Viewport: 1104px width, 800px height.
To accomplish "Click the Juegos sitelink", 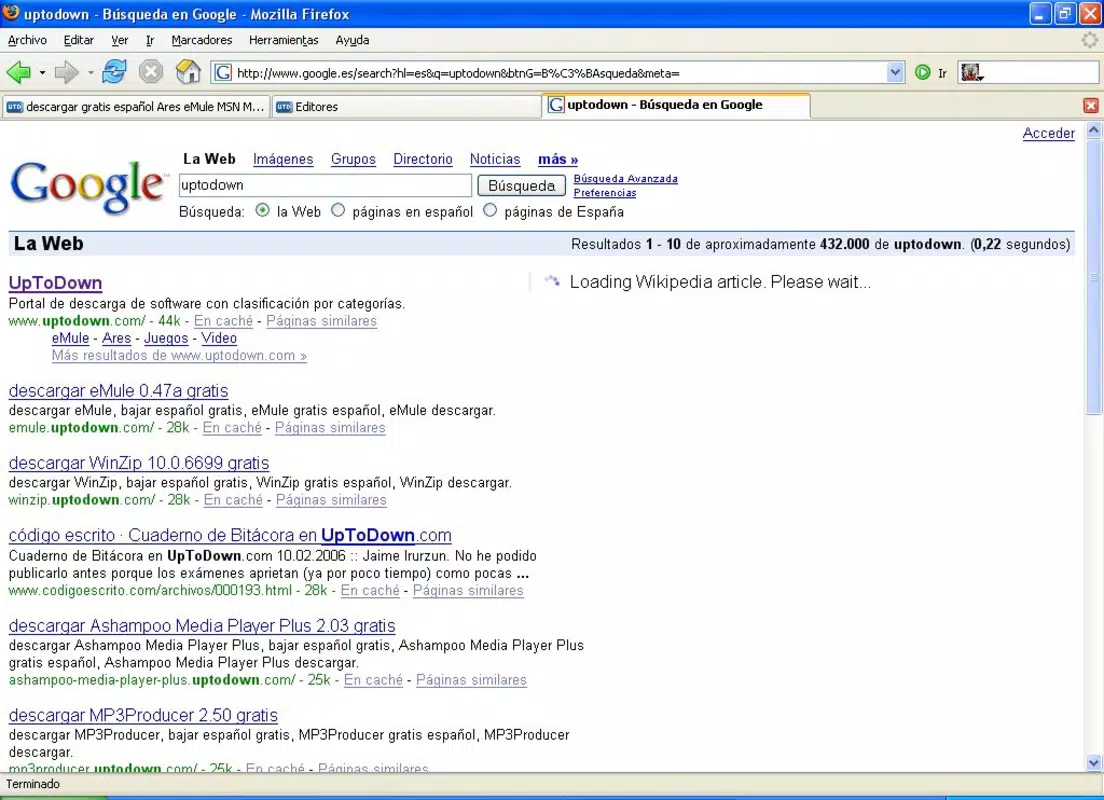I will [x=165, y=338].
